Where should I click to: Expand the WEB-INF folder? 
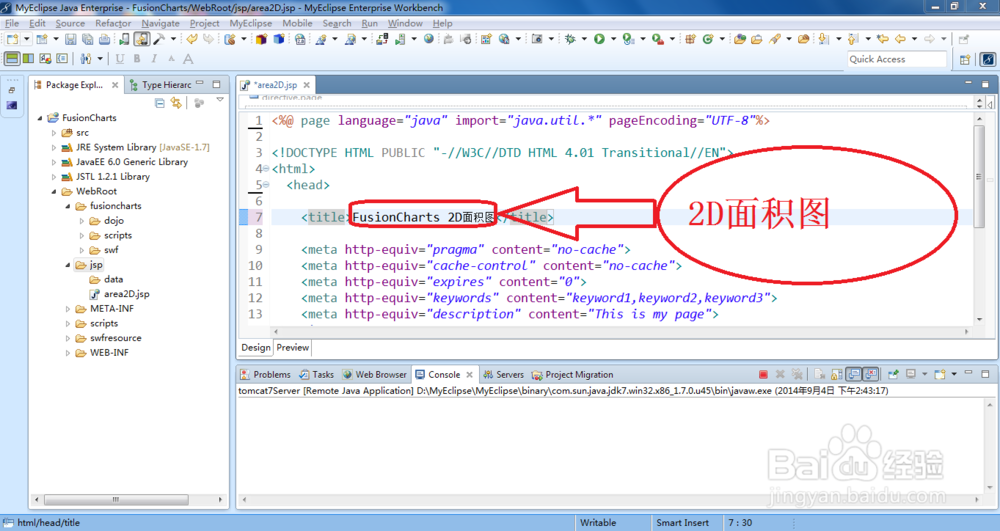tap(68, 353)
